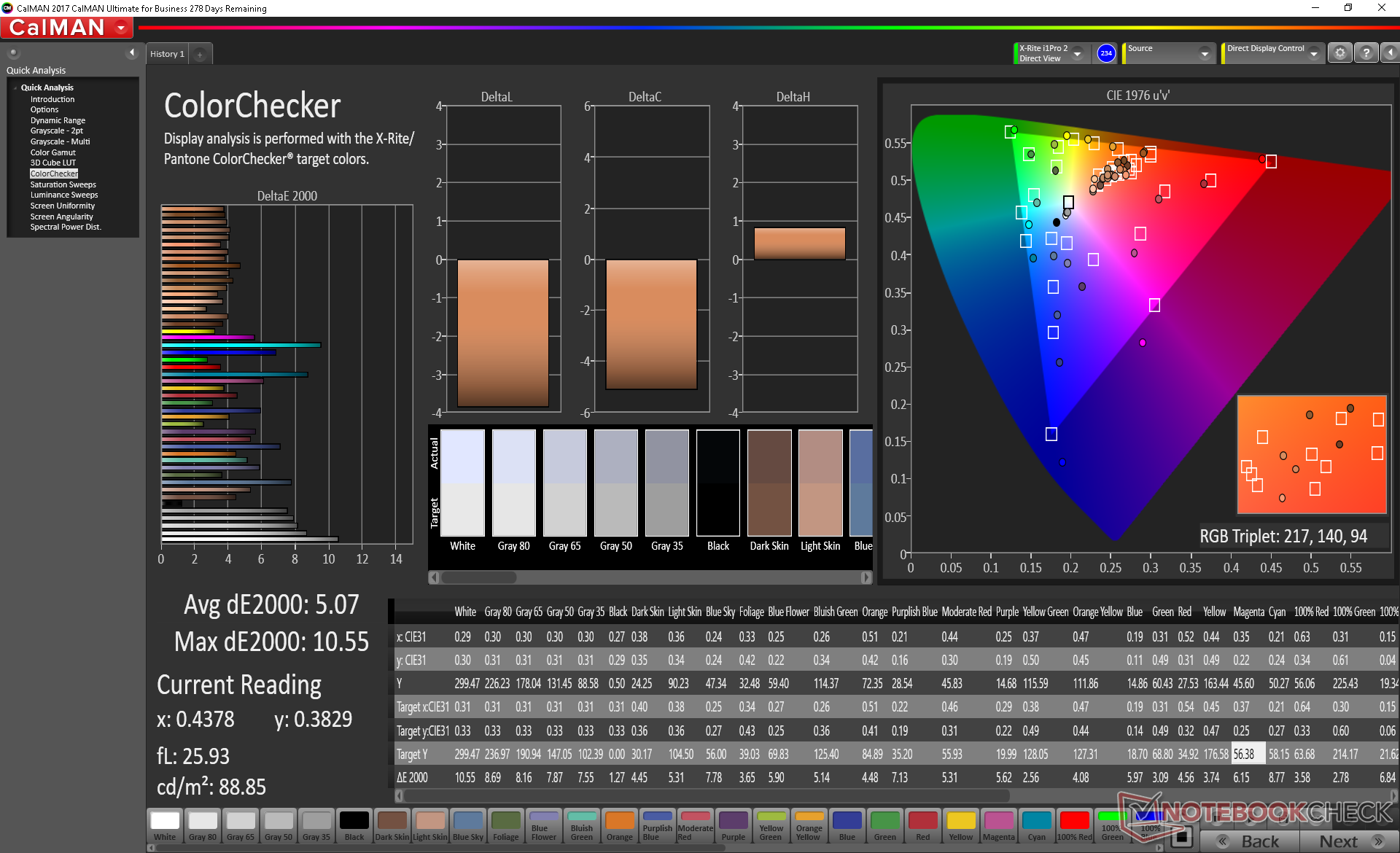Click the CIE 1976 u'v' inset zoom view

click(1312, 455)
